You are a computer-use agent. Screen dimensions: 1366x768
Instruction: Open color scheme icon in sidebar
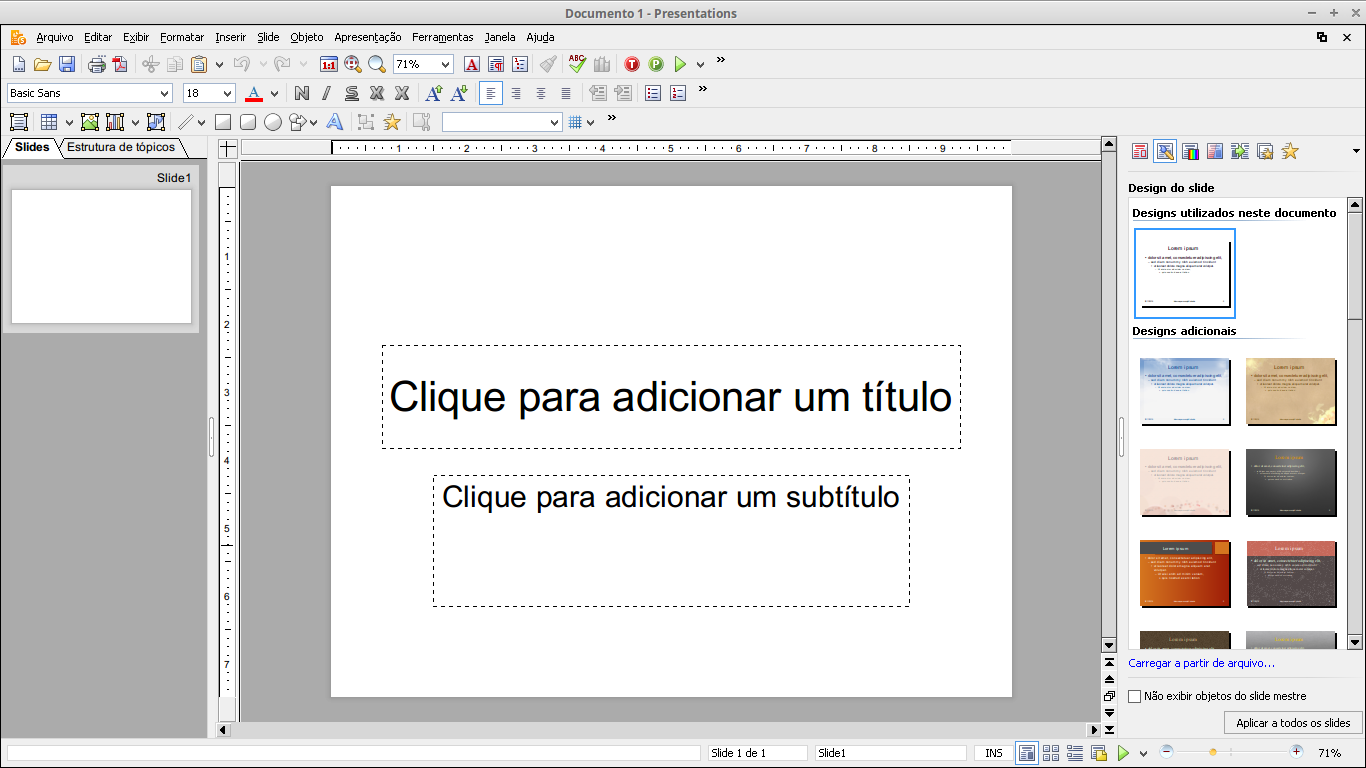(x=1190, y=151)
